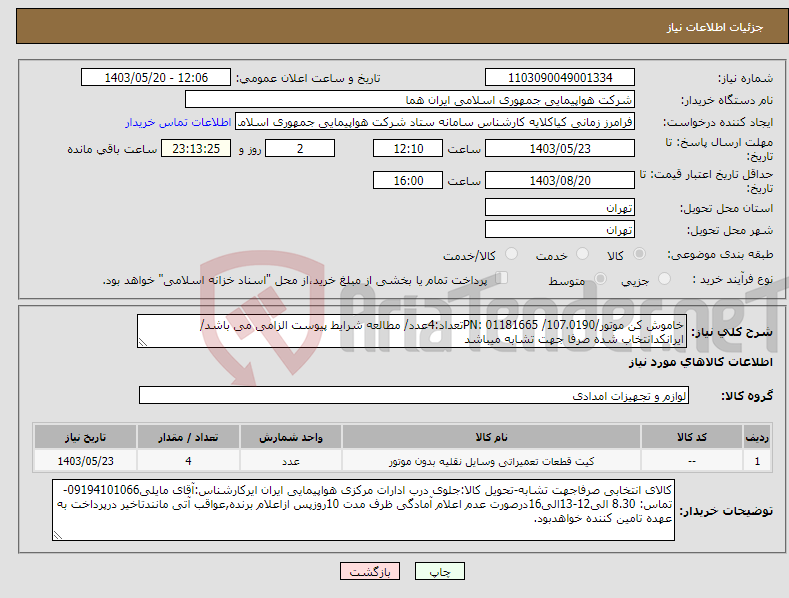Click the شهر محل تحویل field تهران

pos(560,230)
